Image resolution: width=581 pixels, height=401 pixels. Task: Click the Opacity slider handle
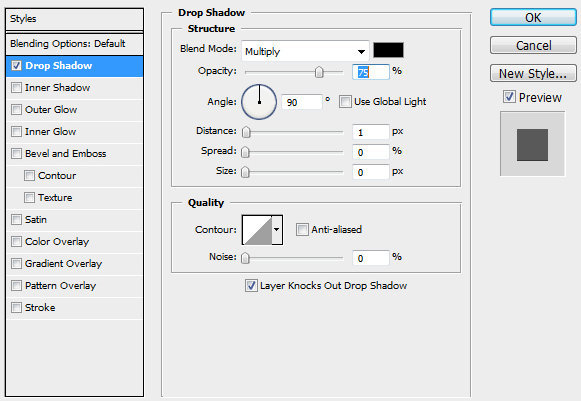319,72
